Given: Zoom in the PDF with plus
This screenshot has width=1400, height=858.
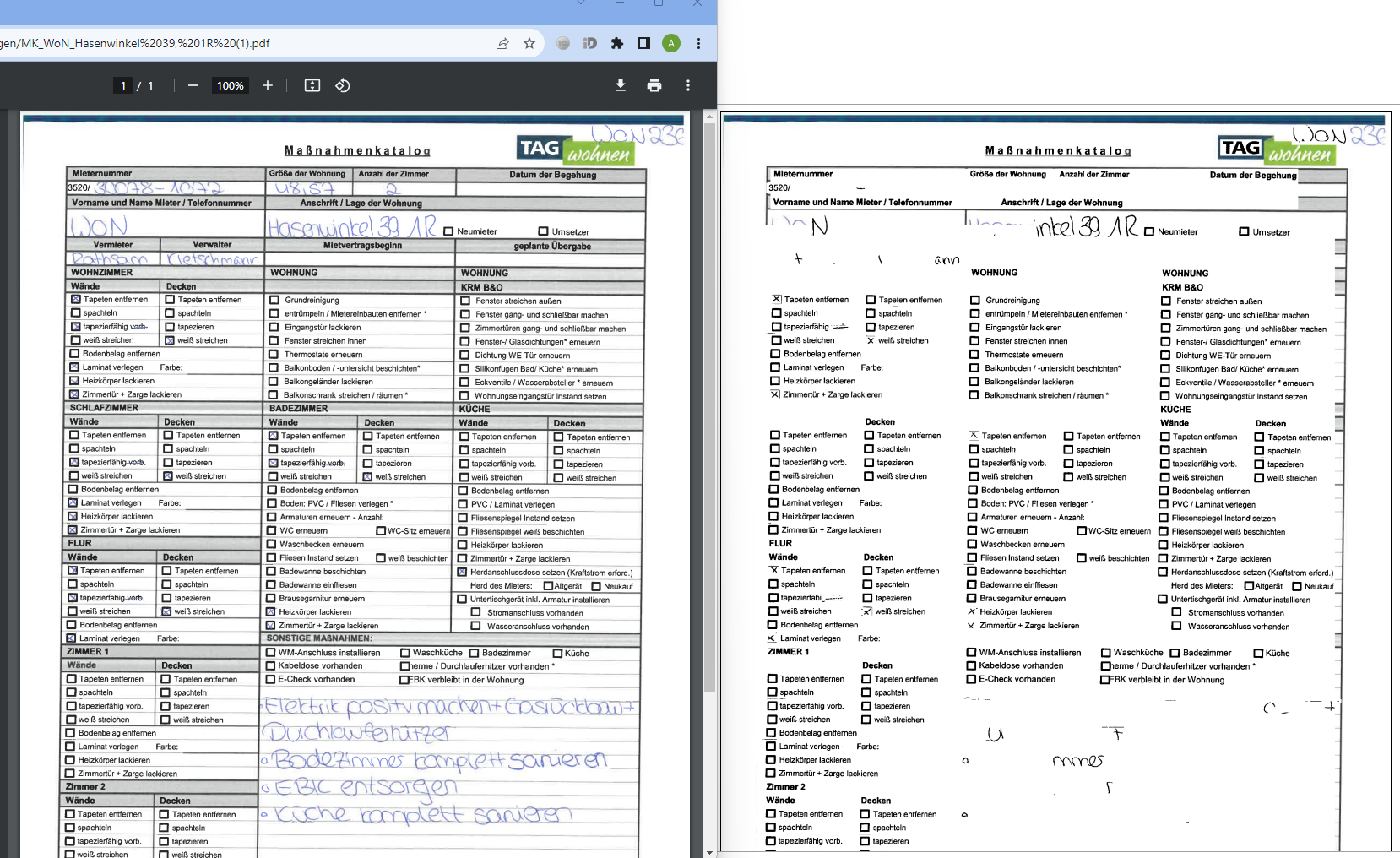Looking at the screenshot, I should click(x=268, y=85).
